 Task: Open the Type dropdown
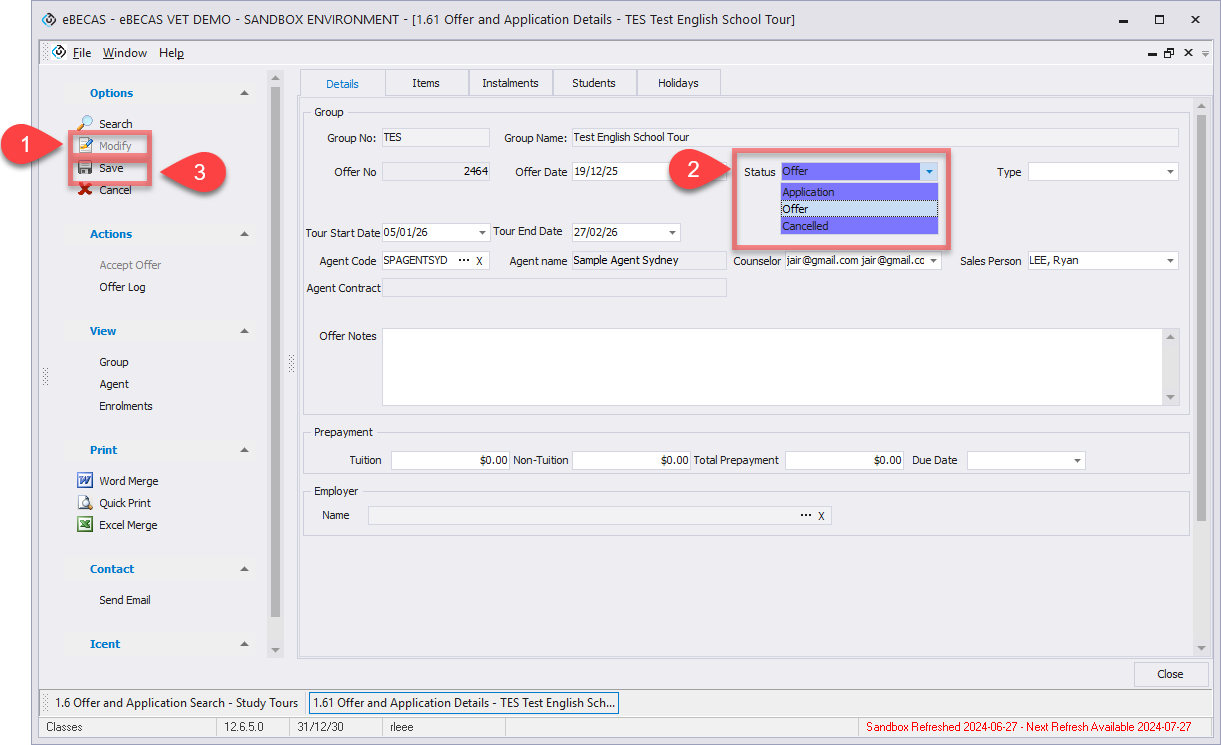pyautogui.click(x=1170, y=172)
